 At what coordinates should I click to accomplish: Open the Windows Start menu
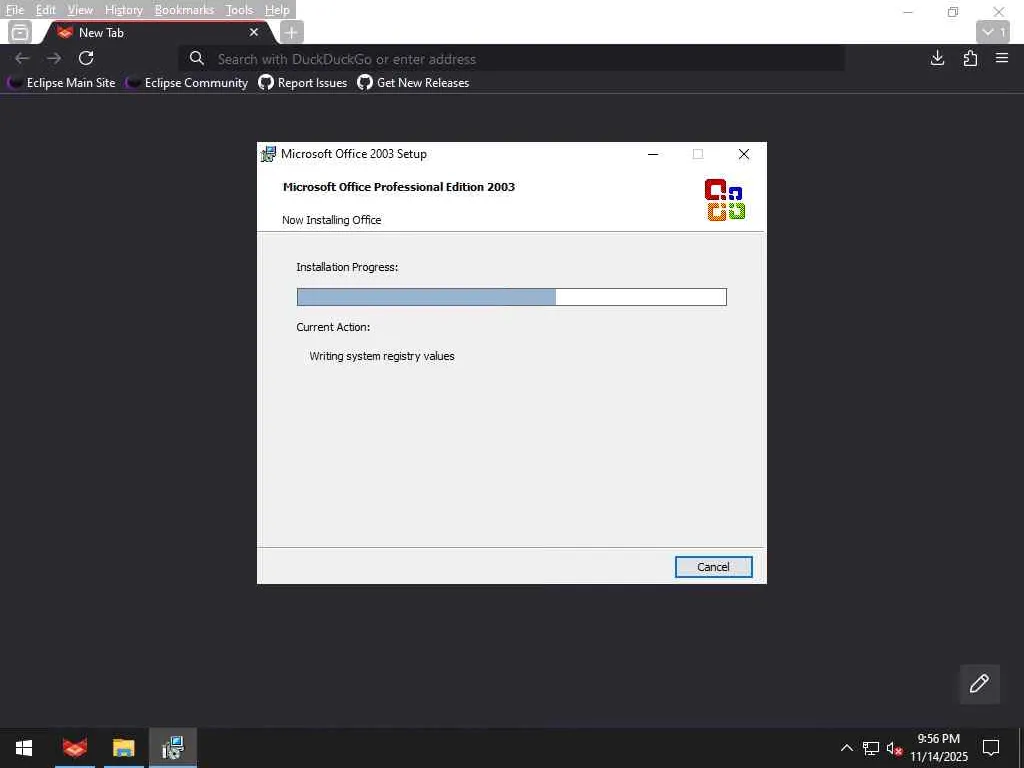coord(24,748)
